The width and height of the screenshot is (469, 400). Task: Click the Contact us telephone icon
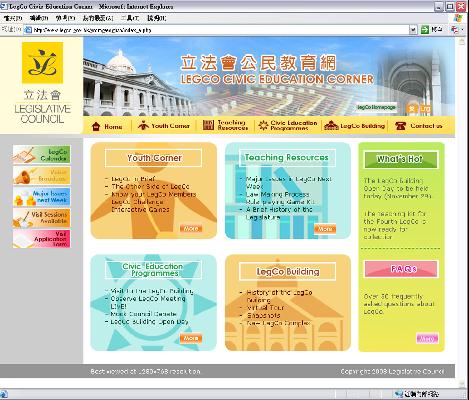[x=400, y=126]
